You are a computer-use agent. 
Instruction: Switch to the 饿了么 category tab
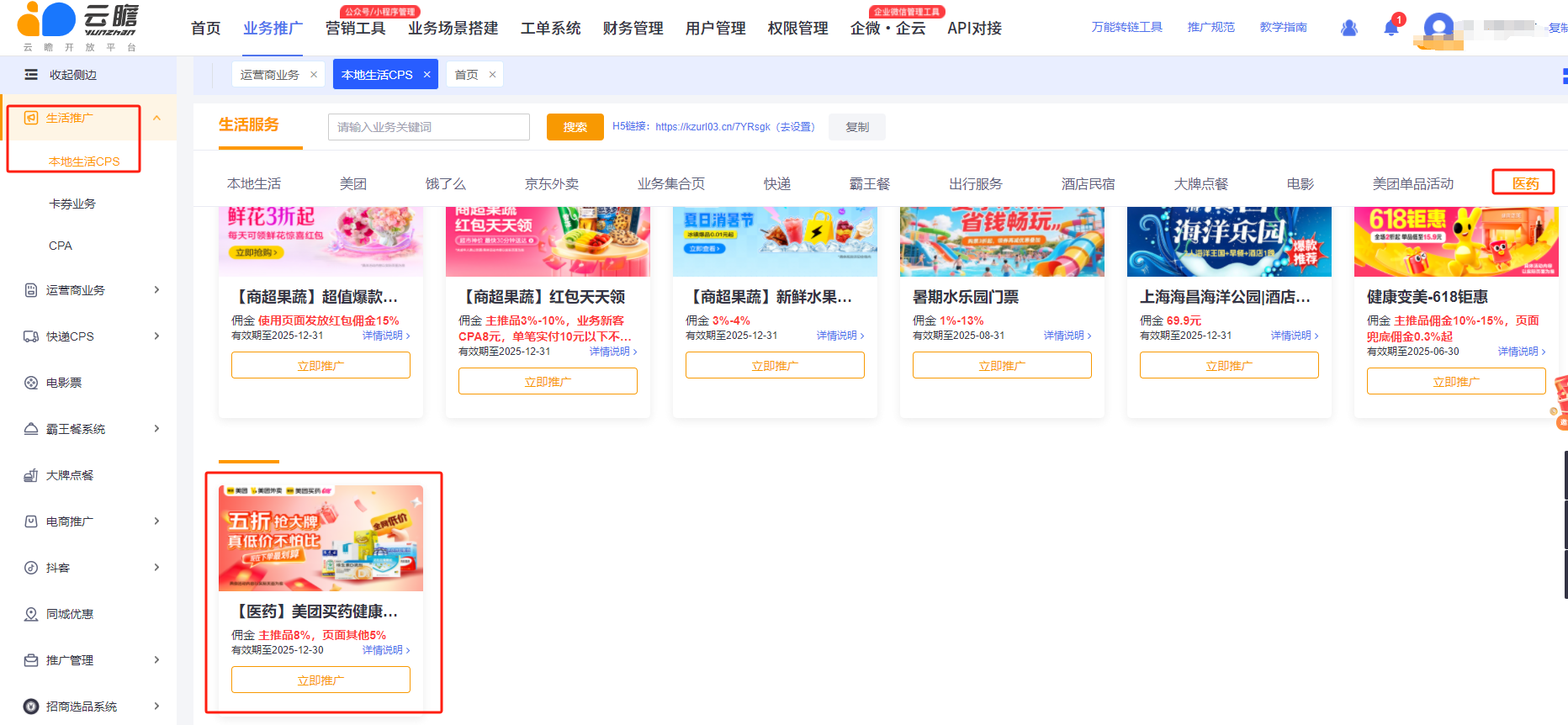pyautogui.click(x=446, y=183)
